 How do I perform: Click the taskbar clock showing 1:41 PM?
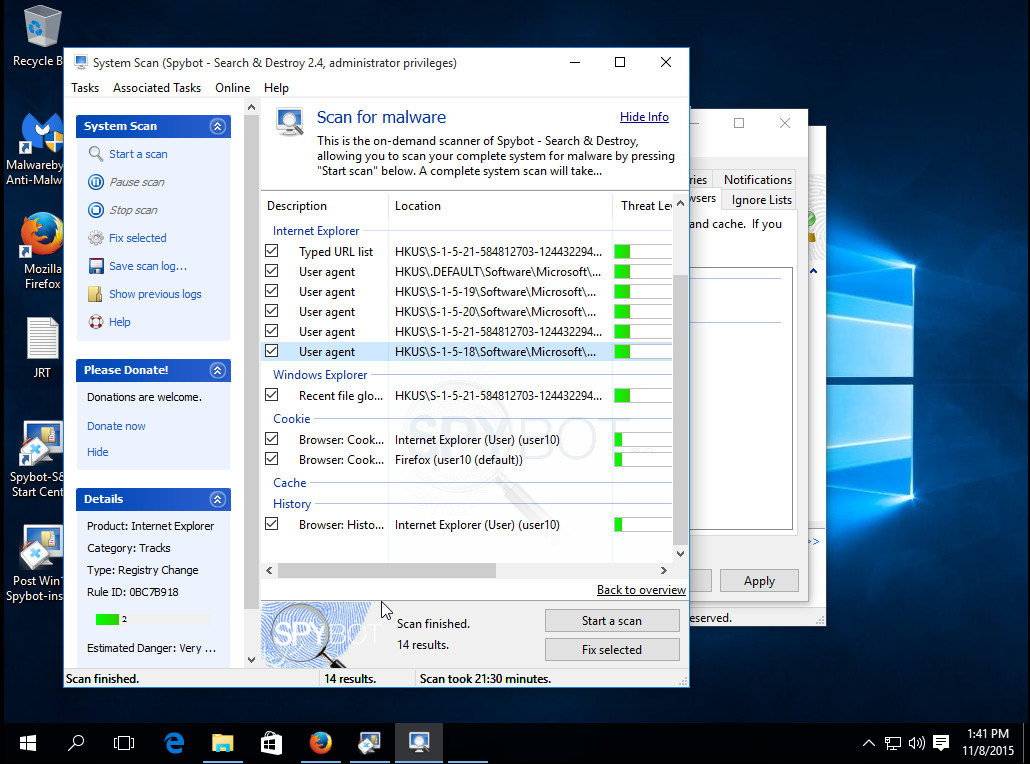click(x=987, y=742)
